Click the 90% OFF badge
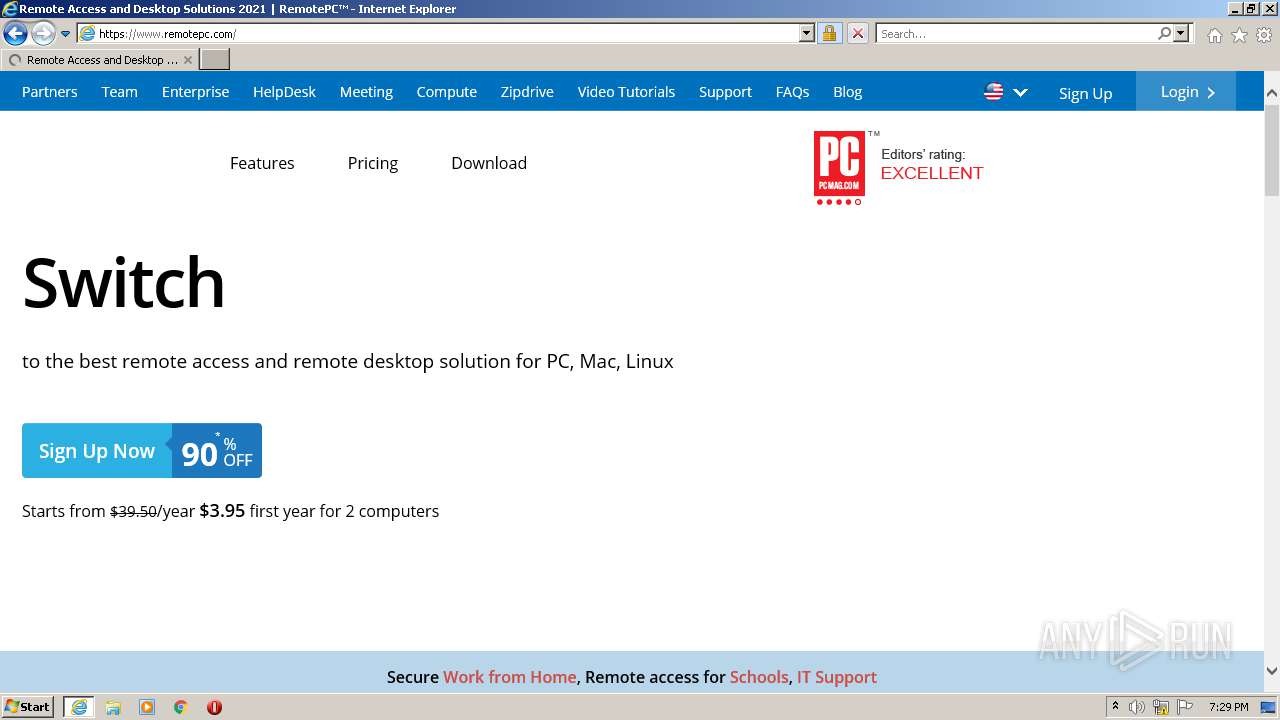Image resolution: width=1280 pixels, height=720 pixels. pyautogui.click(x=217, y=451)
